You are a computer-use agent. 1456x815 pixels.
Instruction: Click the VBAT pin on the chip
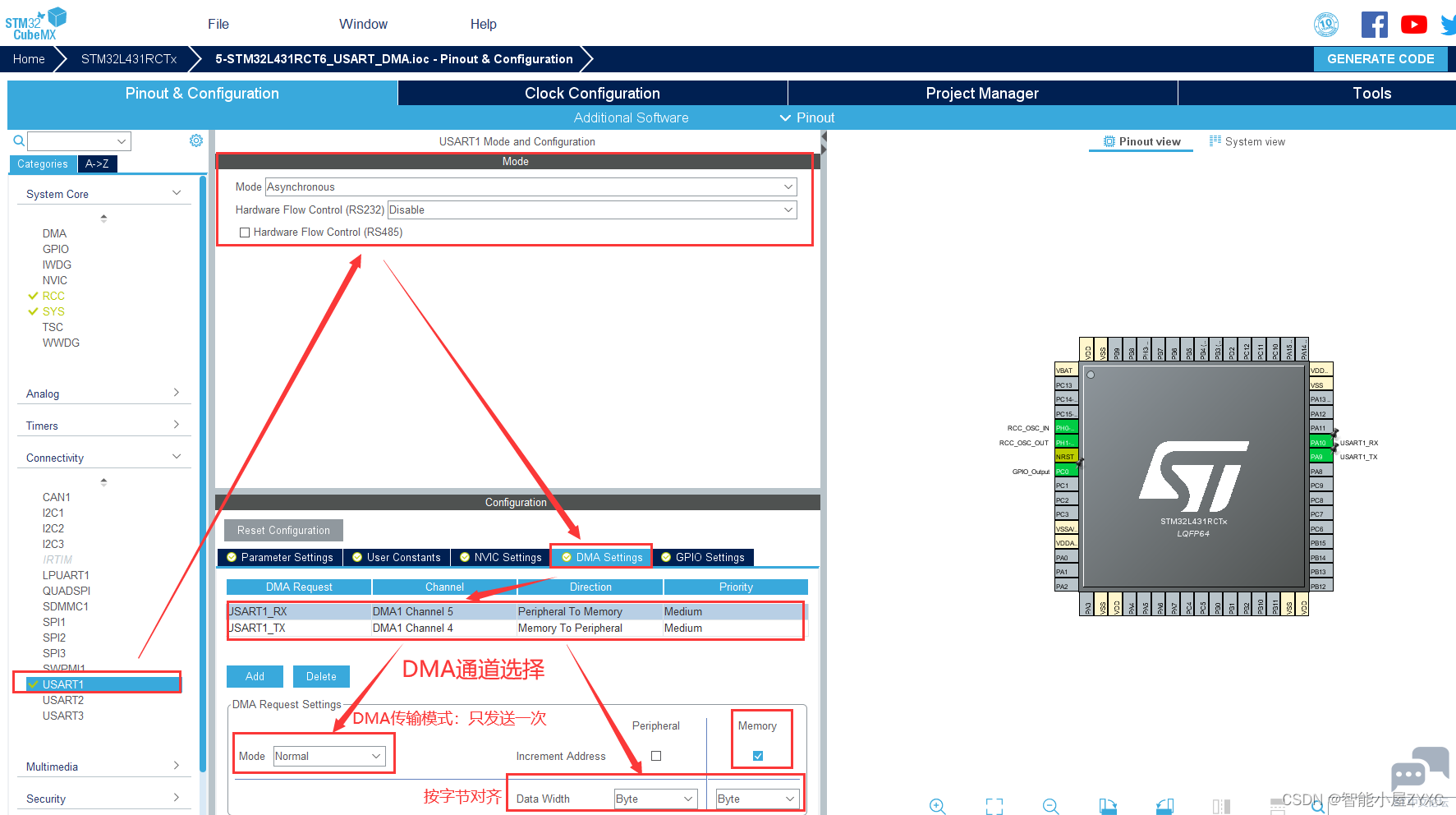point(1066,371)
